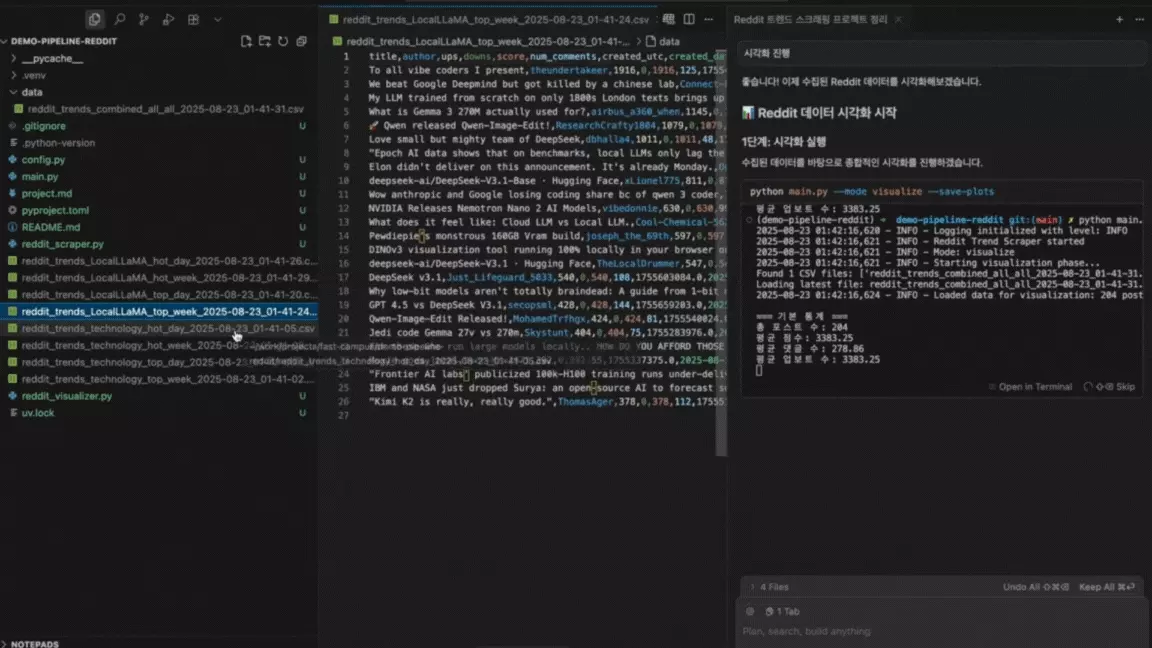Focus the Plan, search, build anything input
The image size is (1152, 648).
pyautogui.click(x=940, y=631)
